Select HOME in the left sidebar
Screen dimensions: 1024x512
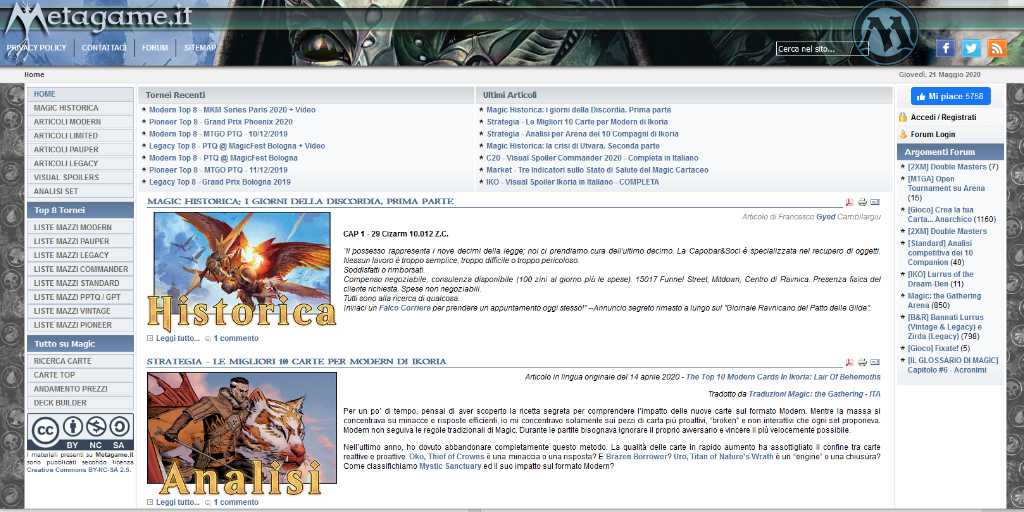coord(80,94)
